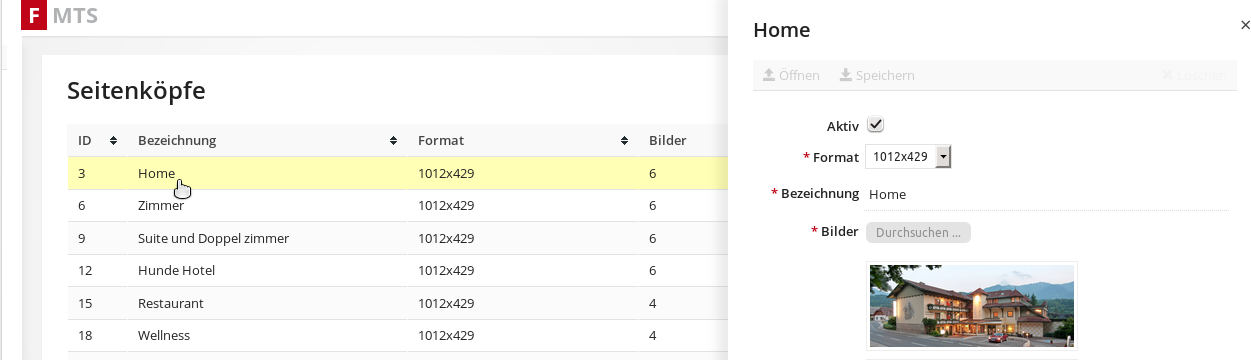Screen dimensions: 1251x360
Task: Toggle the Aktiv checkbox
Action: pyautogui.click(x=875, y=125)
